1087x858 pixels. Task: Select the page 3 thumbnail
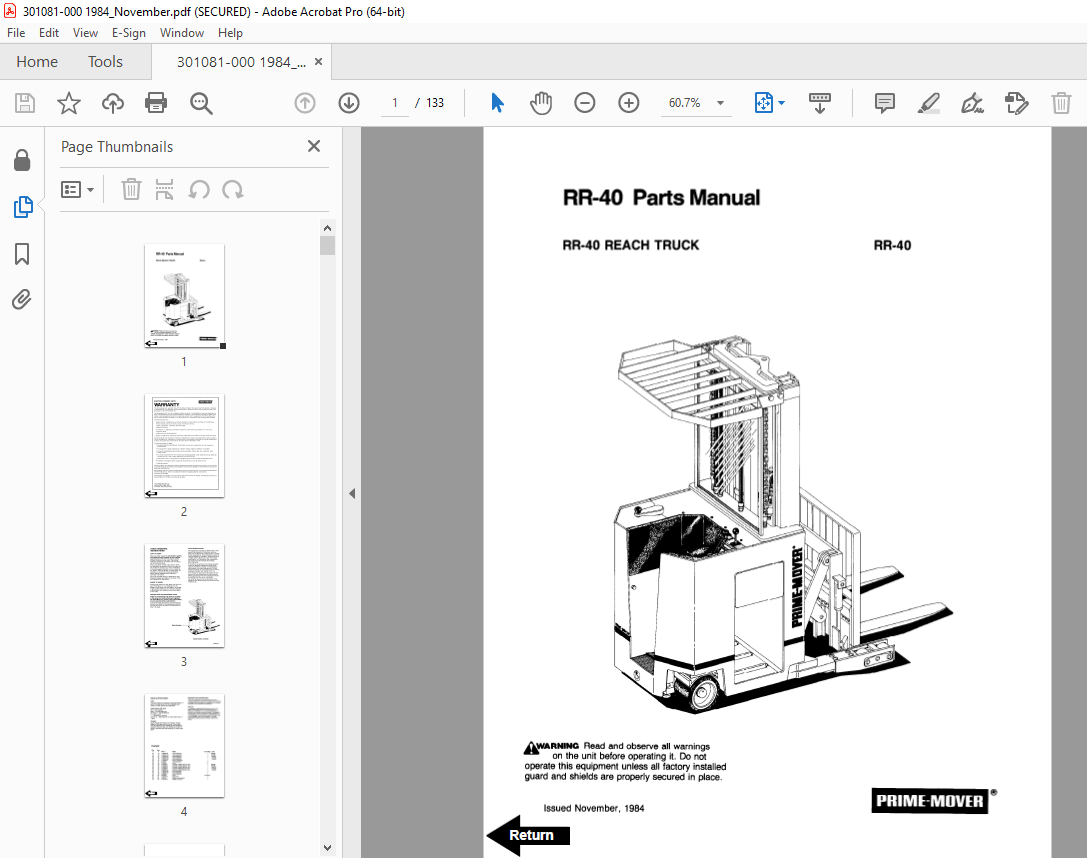(x=184, y=596)
